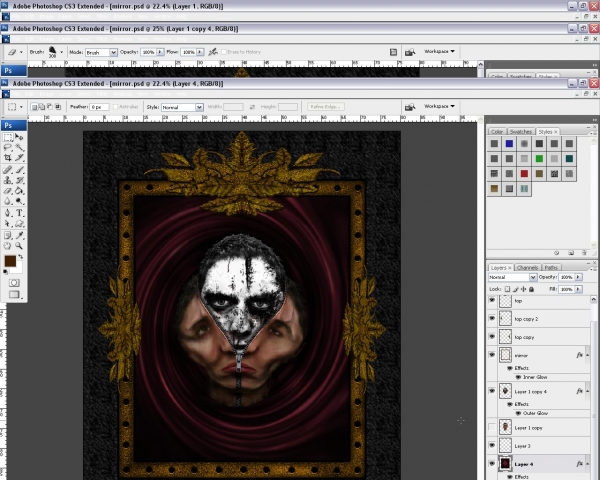The height and width of the screenshot is (480, 600).
Task: Select the Path Selection tool
Action: tap(8, 224)
